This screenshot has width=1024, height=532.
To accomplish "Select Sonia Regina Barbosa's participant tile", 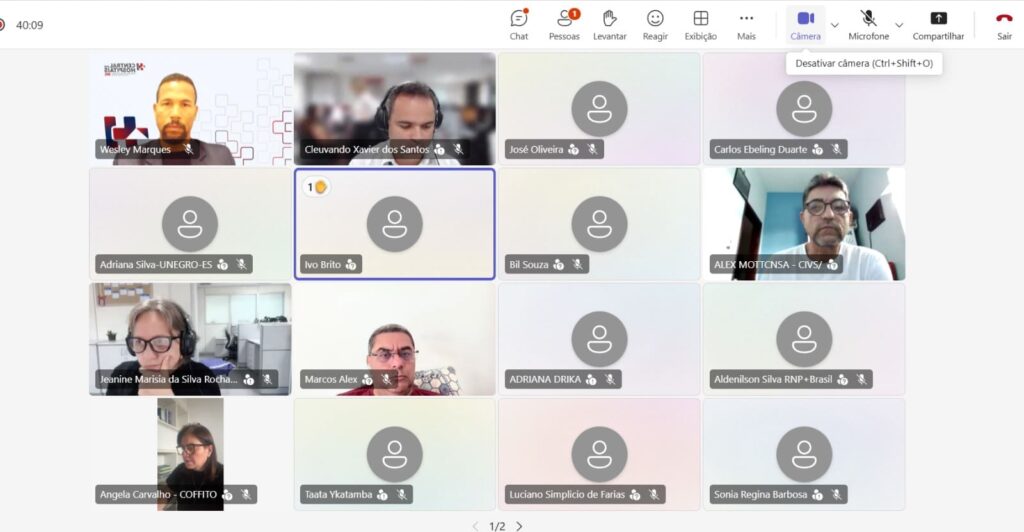I will 804,454.
